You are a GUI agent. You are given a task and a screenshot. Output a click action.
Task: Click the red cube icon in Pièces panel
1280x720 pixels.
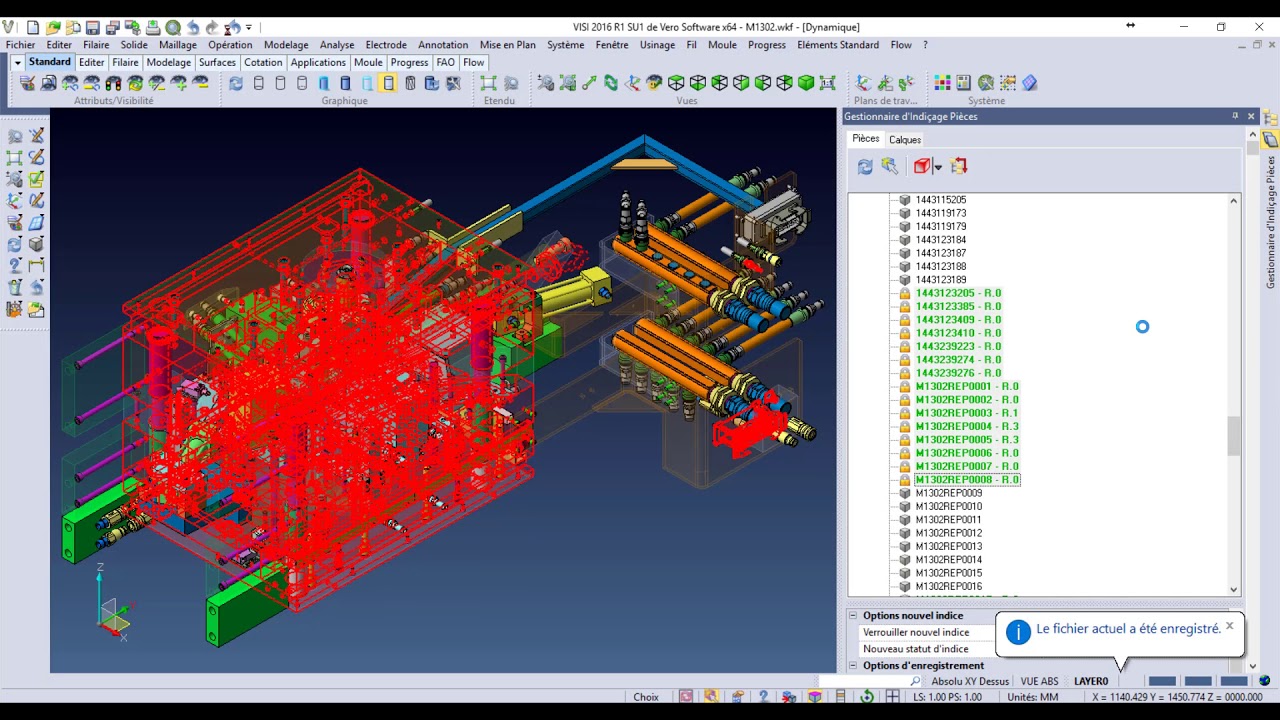[921, 166]
